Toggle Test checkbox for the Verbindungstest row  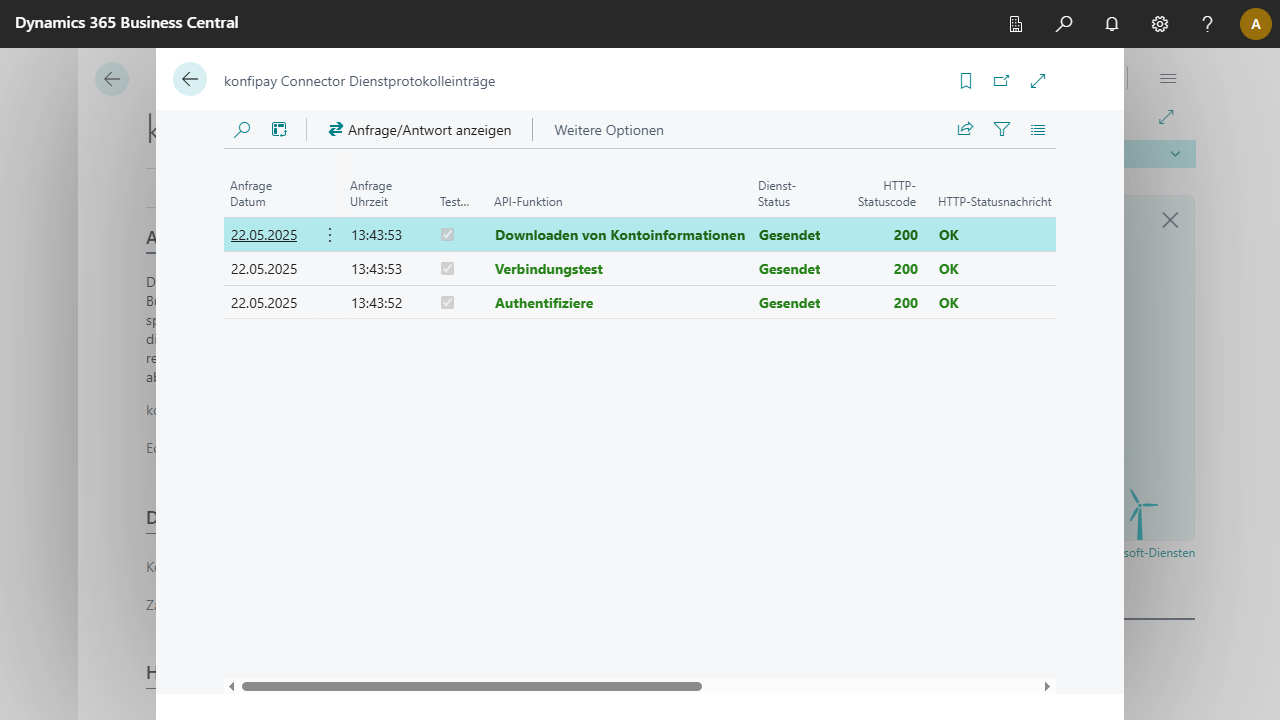[447, 269]
